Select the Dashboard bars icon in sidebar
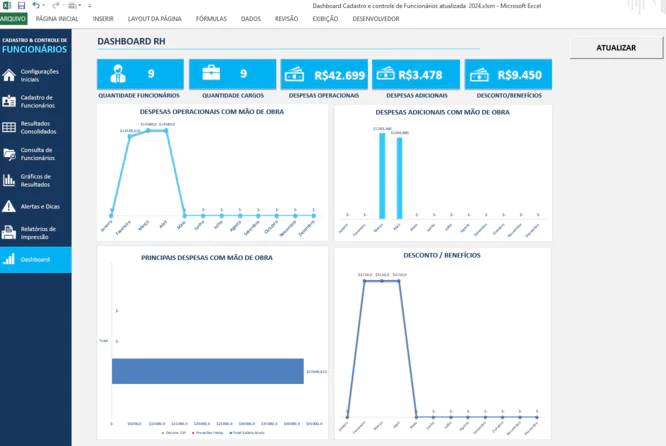This screenshot has width=666, height=446. [x=9, y=259]
